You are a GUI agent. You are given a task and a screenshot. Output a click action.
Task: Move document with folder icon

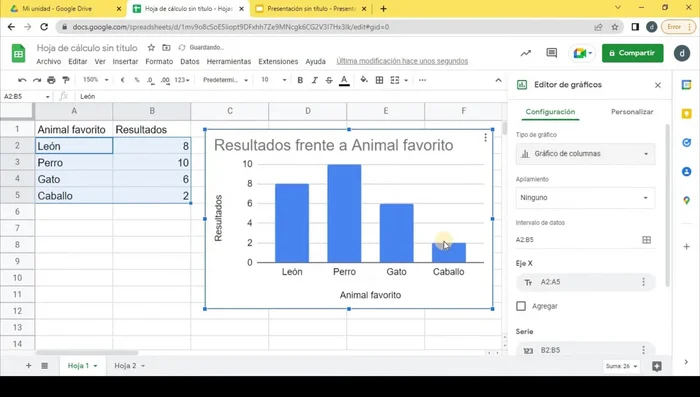pos(166,47)
